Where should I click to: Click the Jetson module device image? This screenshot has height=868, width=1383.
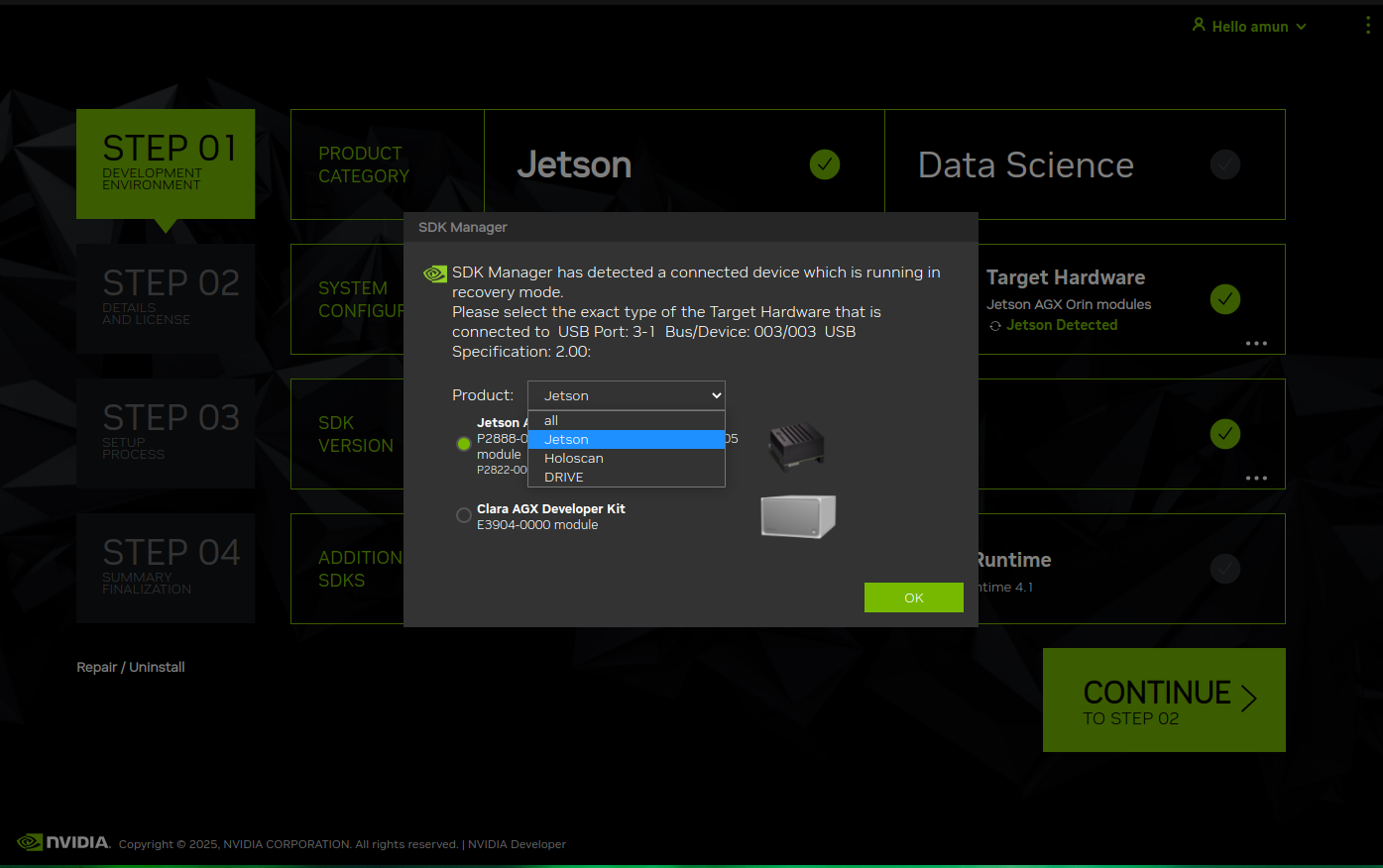pos(797,446)
